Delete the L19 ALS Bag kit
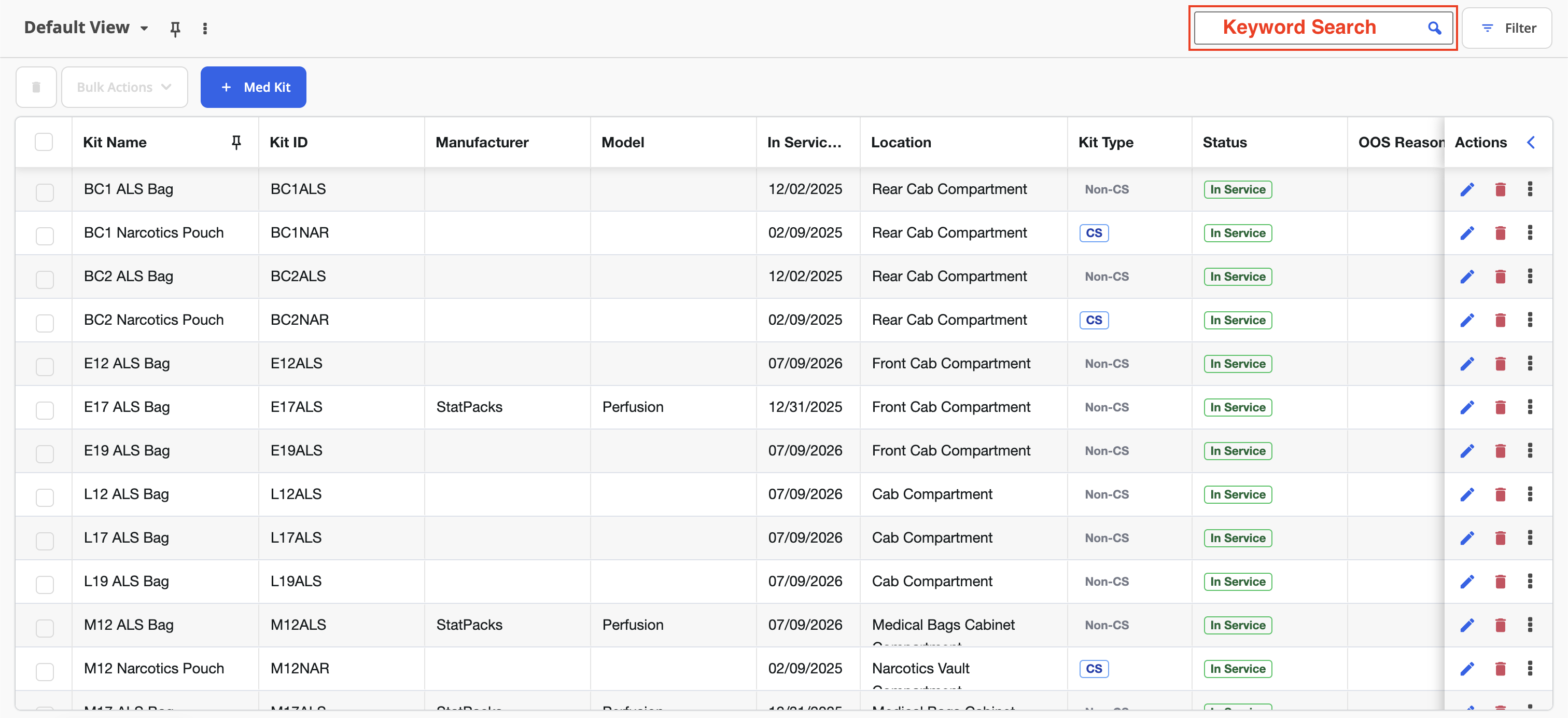 click(x=1501, y=582)
